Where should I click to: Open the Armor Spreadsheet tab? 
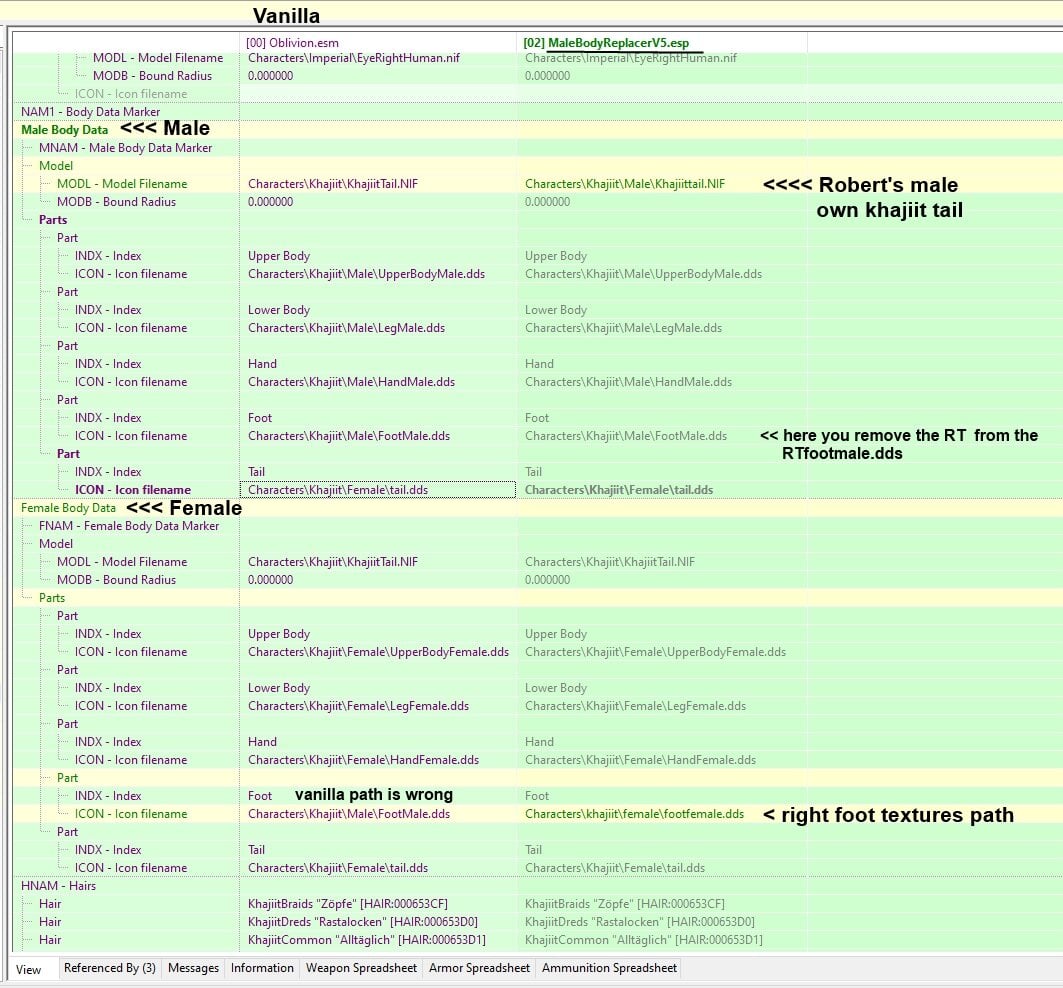[479, 968]
